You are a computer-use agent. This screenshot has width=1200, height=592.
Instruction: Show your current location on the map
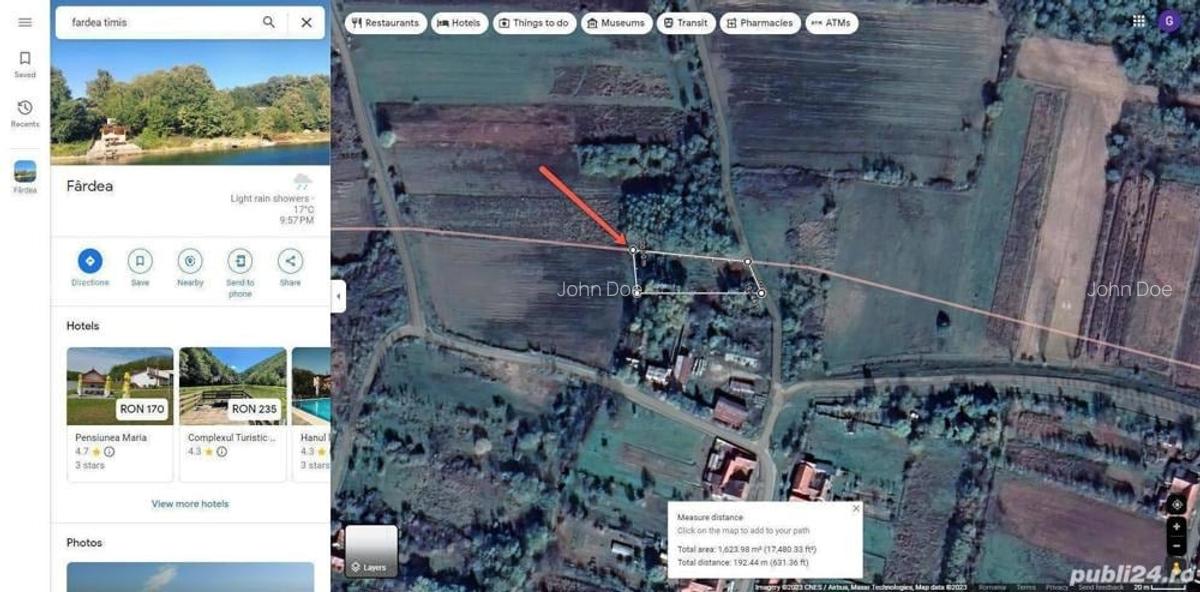coord(1176,504)
